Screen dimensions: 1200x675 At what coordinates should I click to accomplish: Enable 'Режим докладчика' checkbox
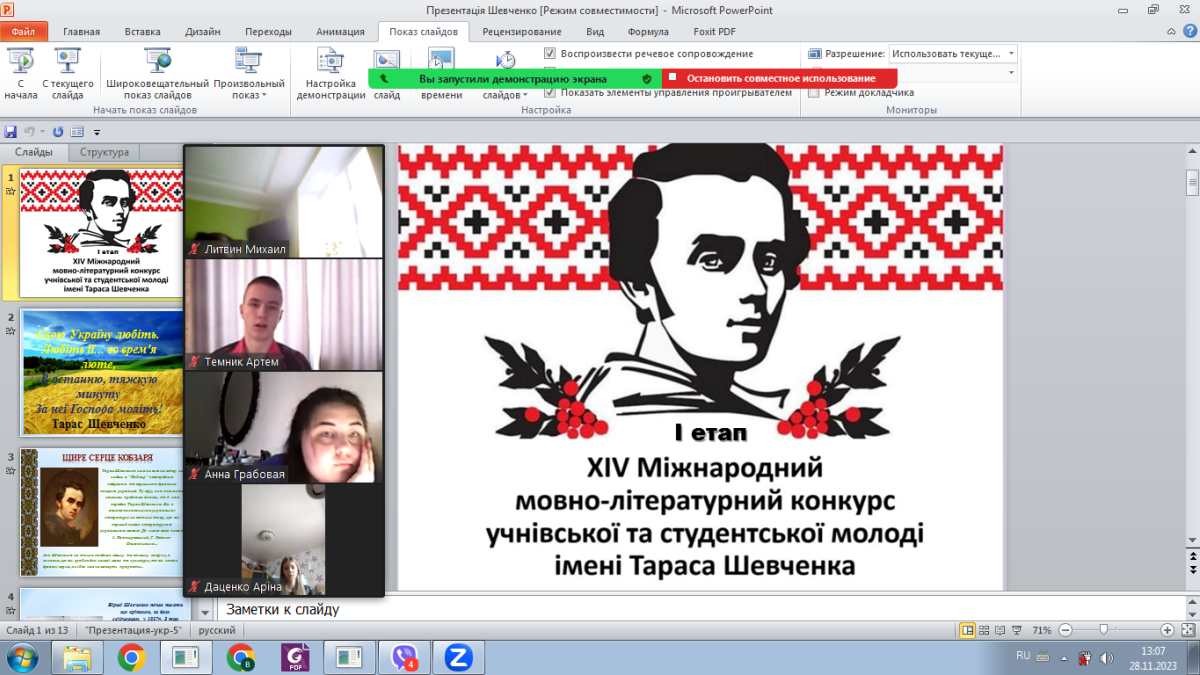tap(814, 93)
